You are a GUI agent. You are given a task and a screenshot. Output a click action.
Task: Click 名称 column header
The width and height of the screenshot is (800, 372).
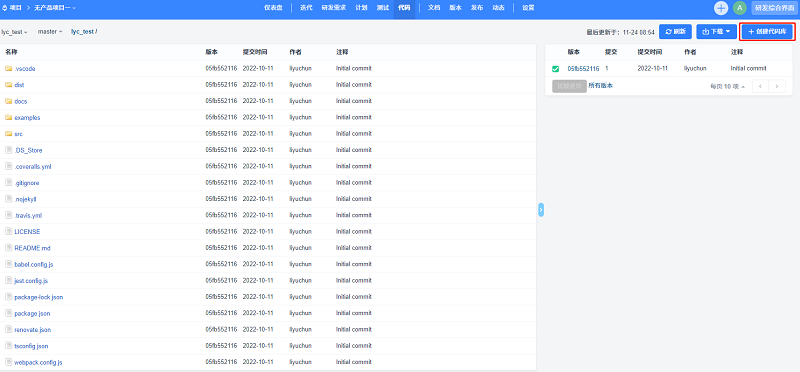pyautogui.click(x=11, y=52)
